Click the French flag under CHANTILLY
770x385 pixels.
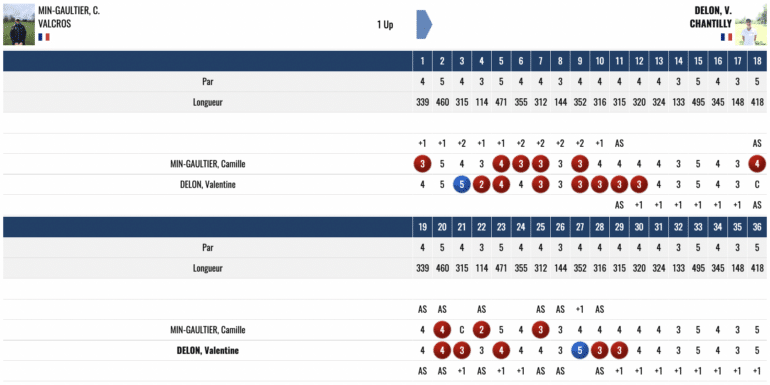click(x=726, y=37)
